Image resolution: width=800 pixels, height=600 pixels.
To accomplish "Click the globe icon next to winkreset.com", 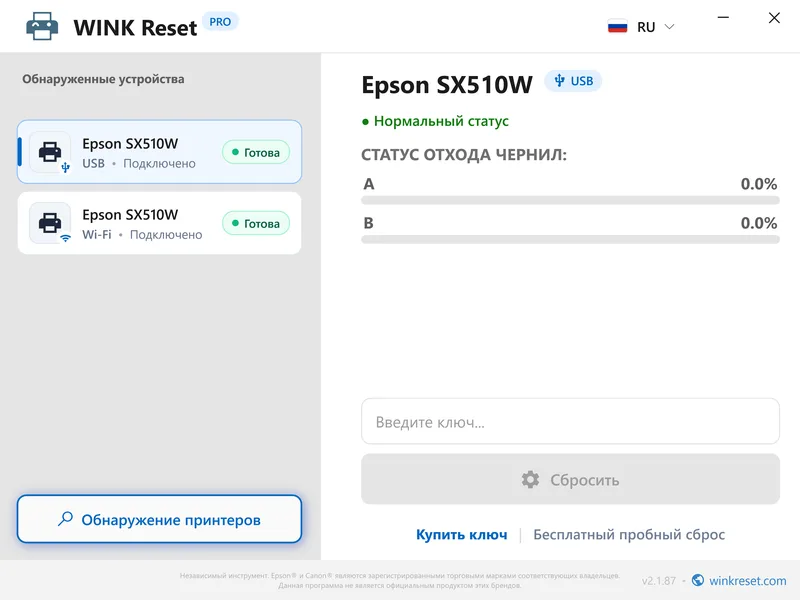I will pyautogui.click(x=698, y=580).
